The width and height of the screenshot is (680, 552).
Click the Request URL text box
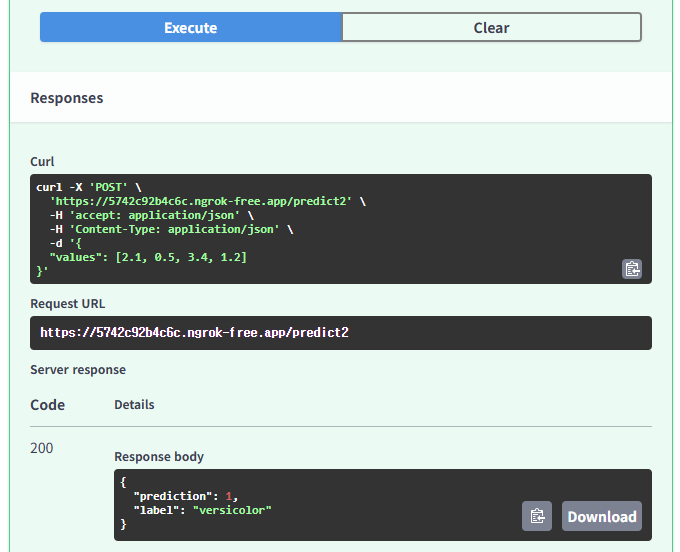click(340, 333)
